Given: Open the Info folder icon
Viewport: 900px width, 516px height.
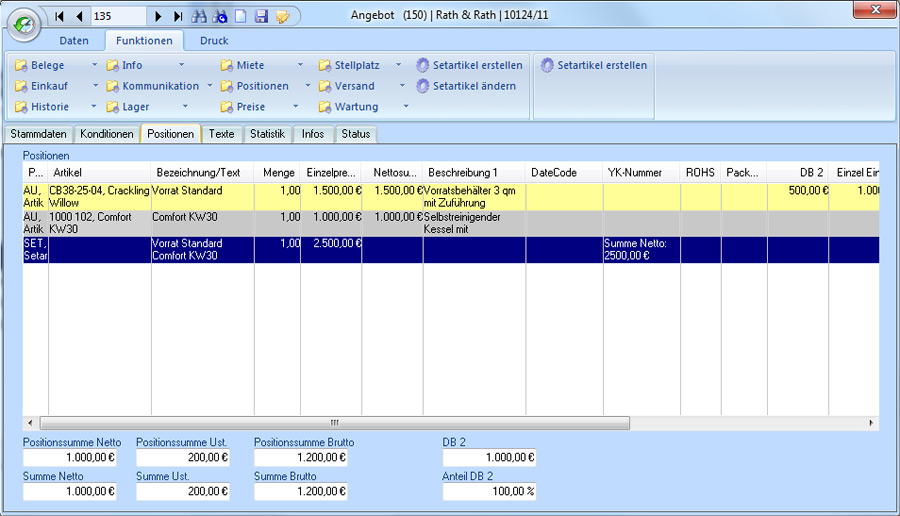Looking at the screenshot, I should [112, 65].
